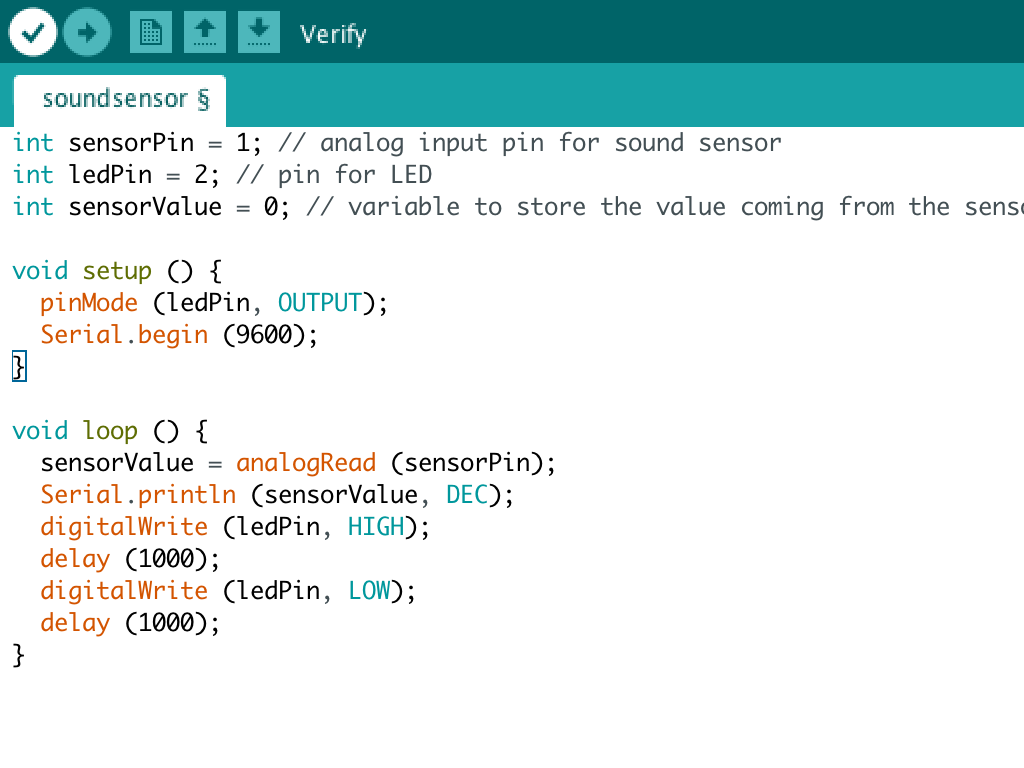Click the OUTPUT constant in setup
Viewport: 1024px width, 768px height.
click(x=319, y=303)
